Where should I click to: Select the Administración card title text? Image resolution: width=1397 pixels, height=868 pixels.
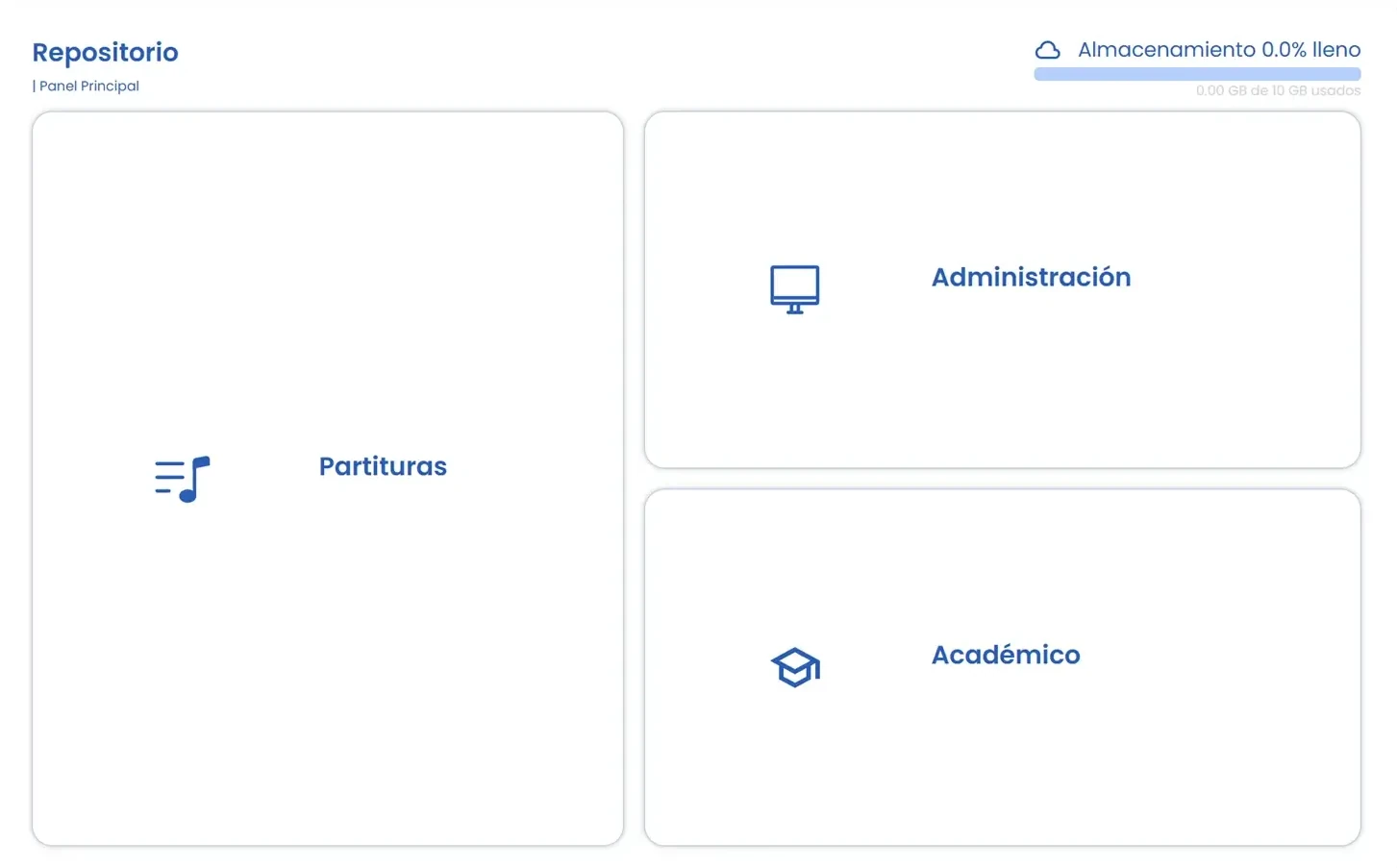click(1031, 277)
